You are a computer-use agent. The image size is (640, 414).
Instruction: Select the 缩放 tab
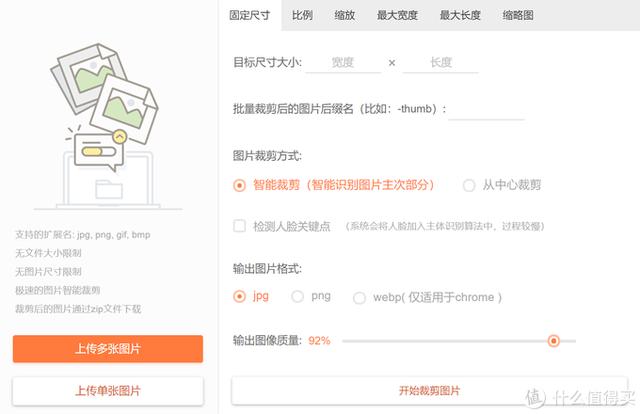click(345, 15)
